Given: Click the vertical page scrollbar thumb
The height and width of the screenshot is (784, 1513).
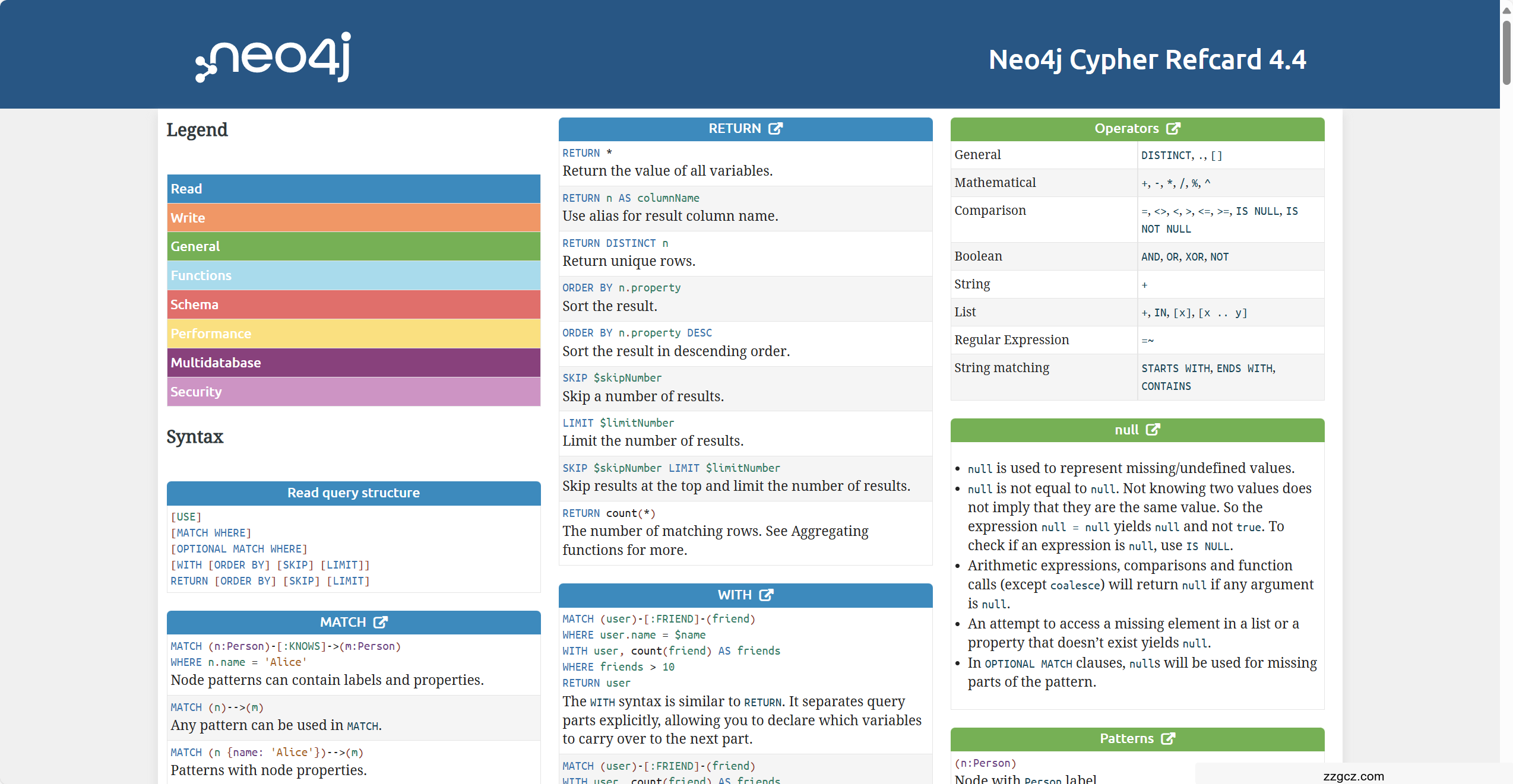Looking at the screenshot, I should click(1506, 53).
